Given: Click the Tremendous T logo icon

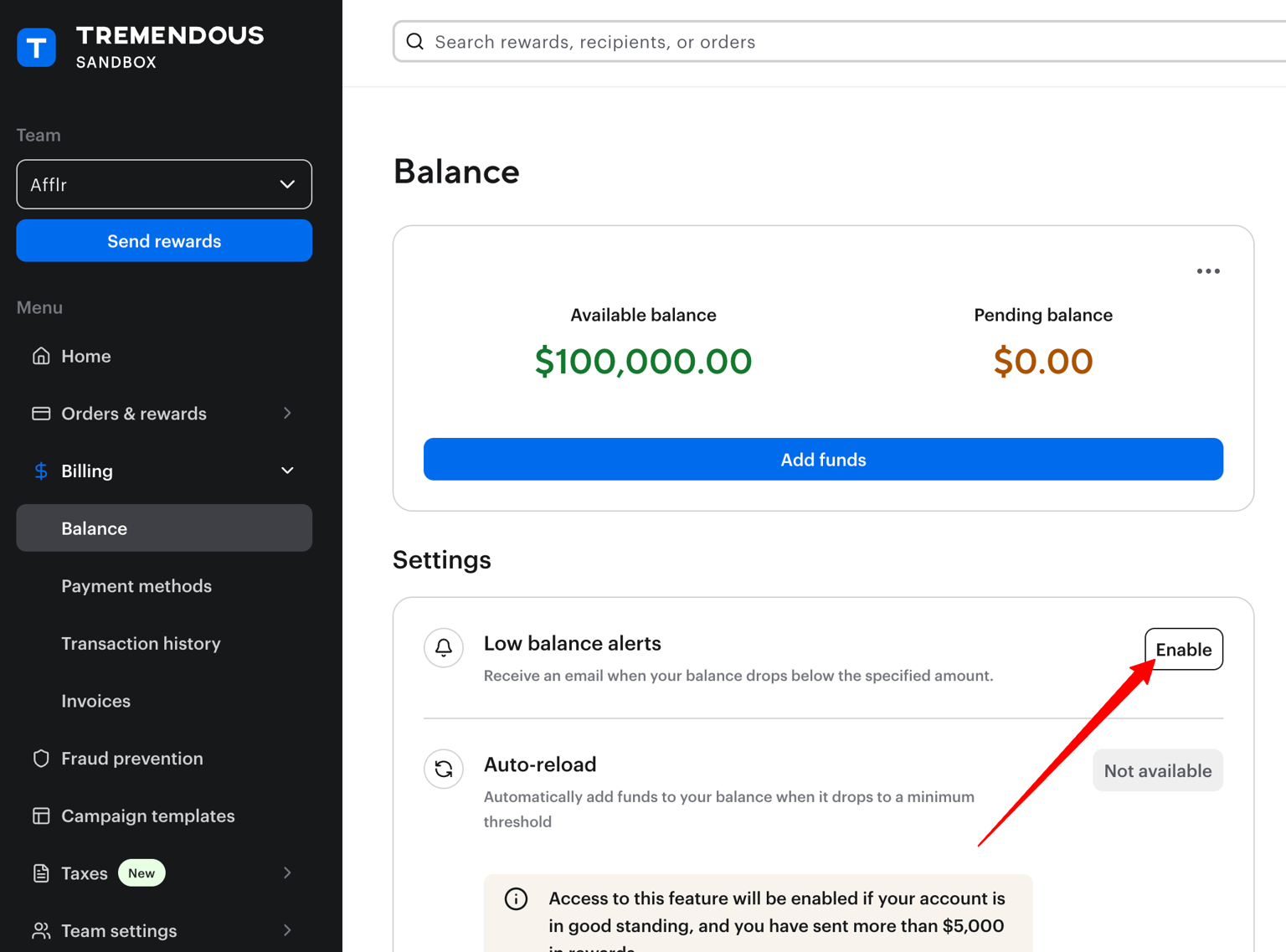Looking at the screenshot, I should [x=37, y=48].
